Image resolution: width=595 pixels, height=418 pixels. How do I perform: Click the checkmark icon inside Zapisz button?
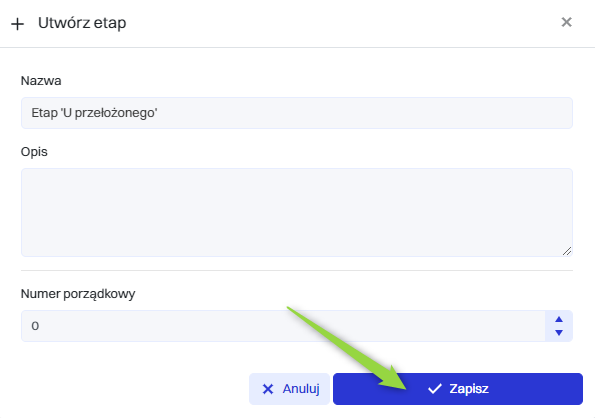[x=435, y=389]
